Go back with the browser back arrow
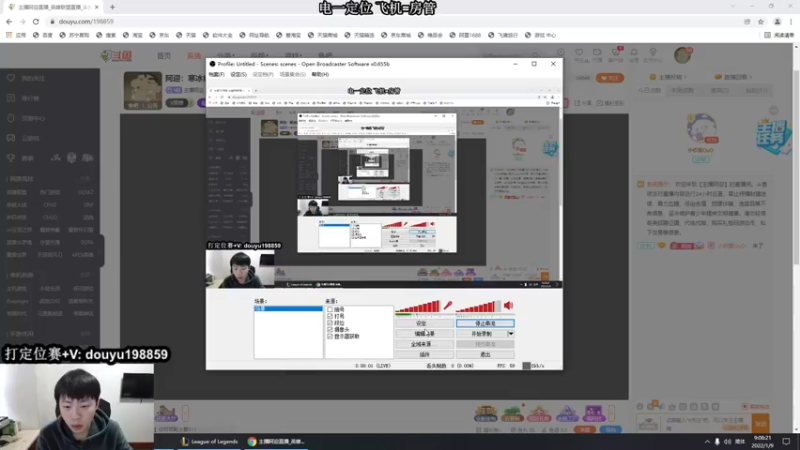Image resolution: width=800 pixels, height=450 pixels. coord(9,21)
